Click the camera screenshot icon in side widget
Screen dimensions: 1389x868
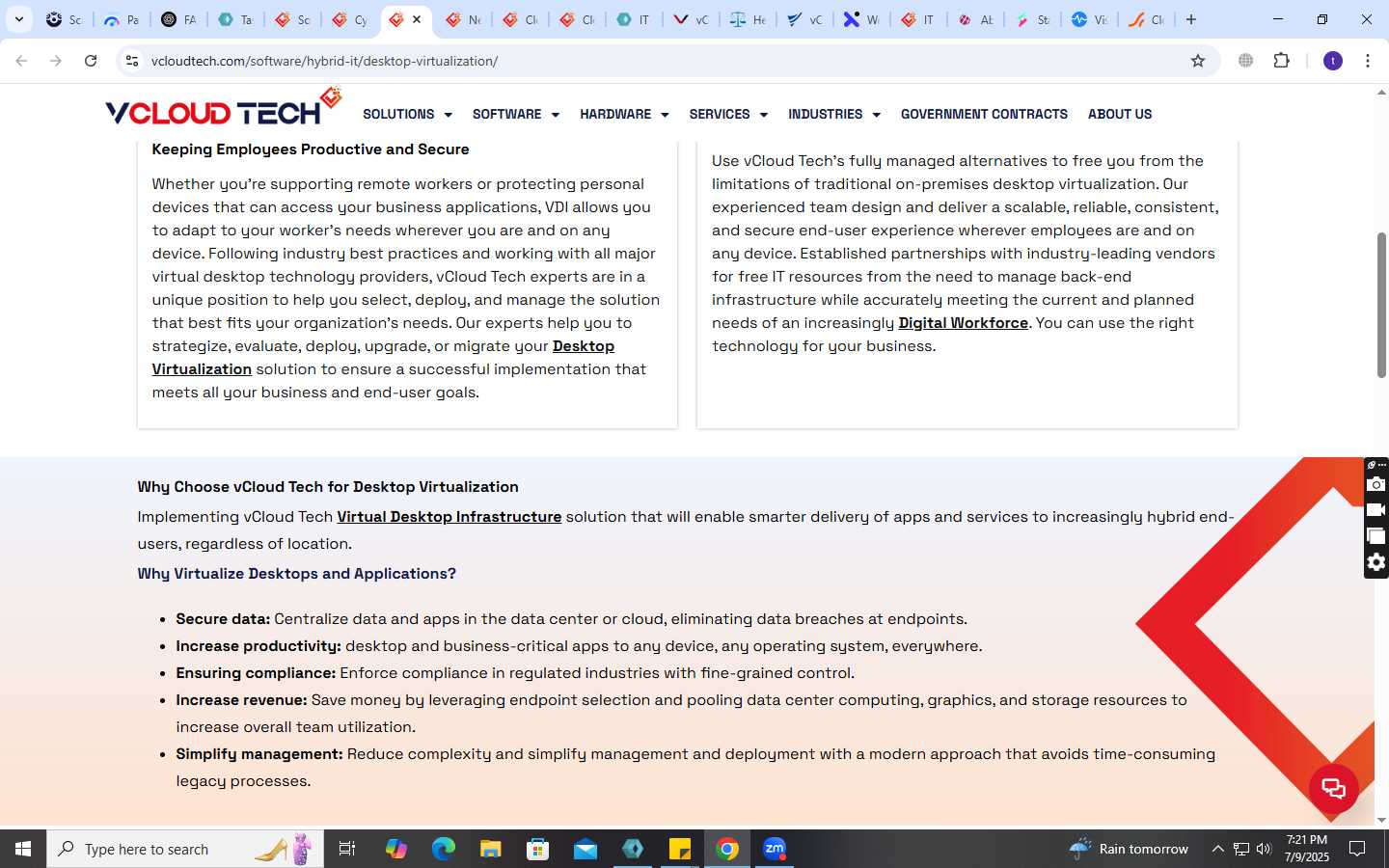[1376, 484]
